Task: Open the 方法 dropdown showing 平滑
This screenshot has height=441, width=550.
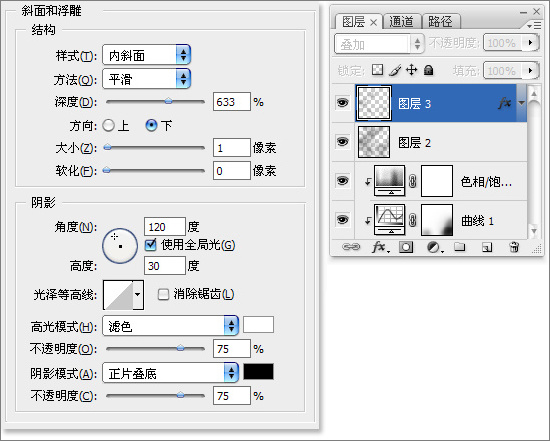Action: (147, 79)
